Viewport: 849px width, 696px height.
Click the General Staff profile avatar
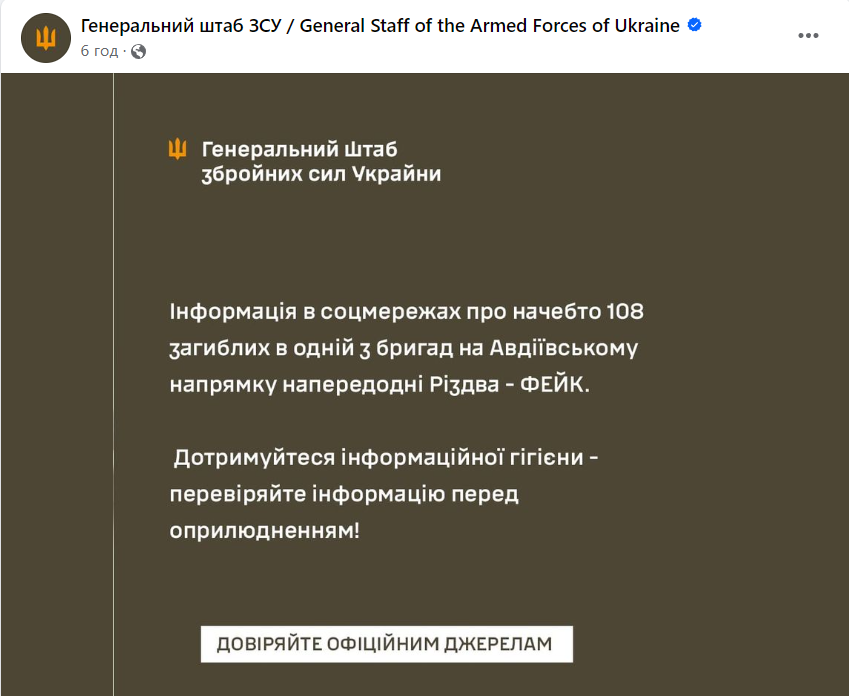tap(45, 38)
